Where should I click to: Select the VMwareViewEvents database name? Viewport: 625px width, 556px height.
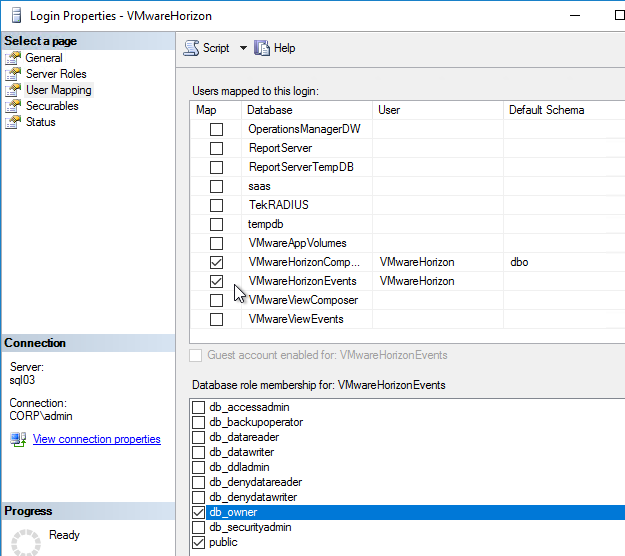[296, 319]
